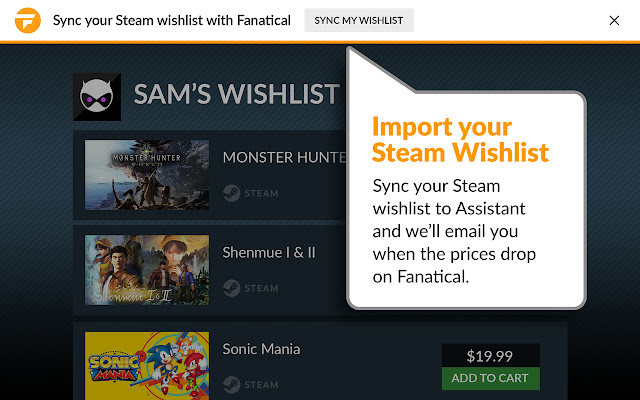Click the Steam icon under Sonic Mania
Screen dimensions: 640x400
point(232,384)
